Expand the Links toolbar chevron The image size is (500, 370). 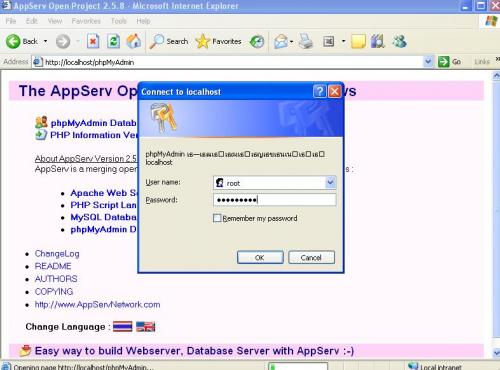tap(497, 59)
